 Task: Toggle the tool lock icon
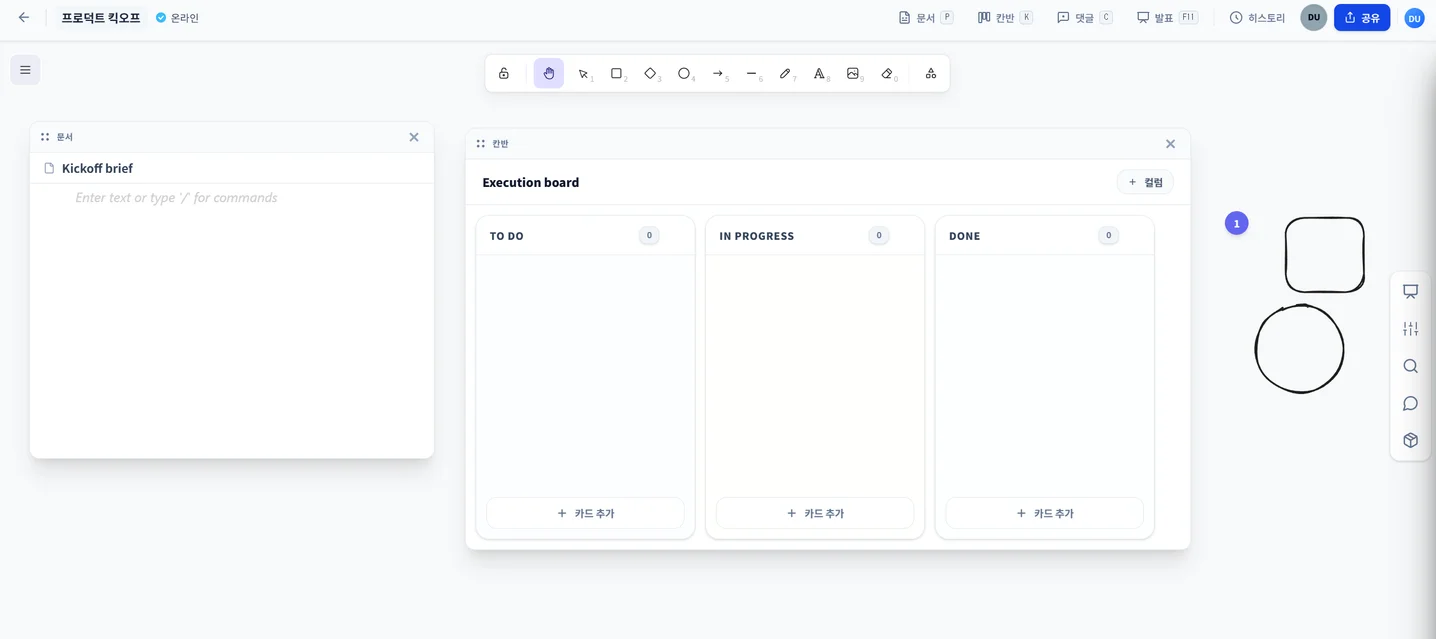[x=504, y=73]
